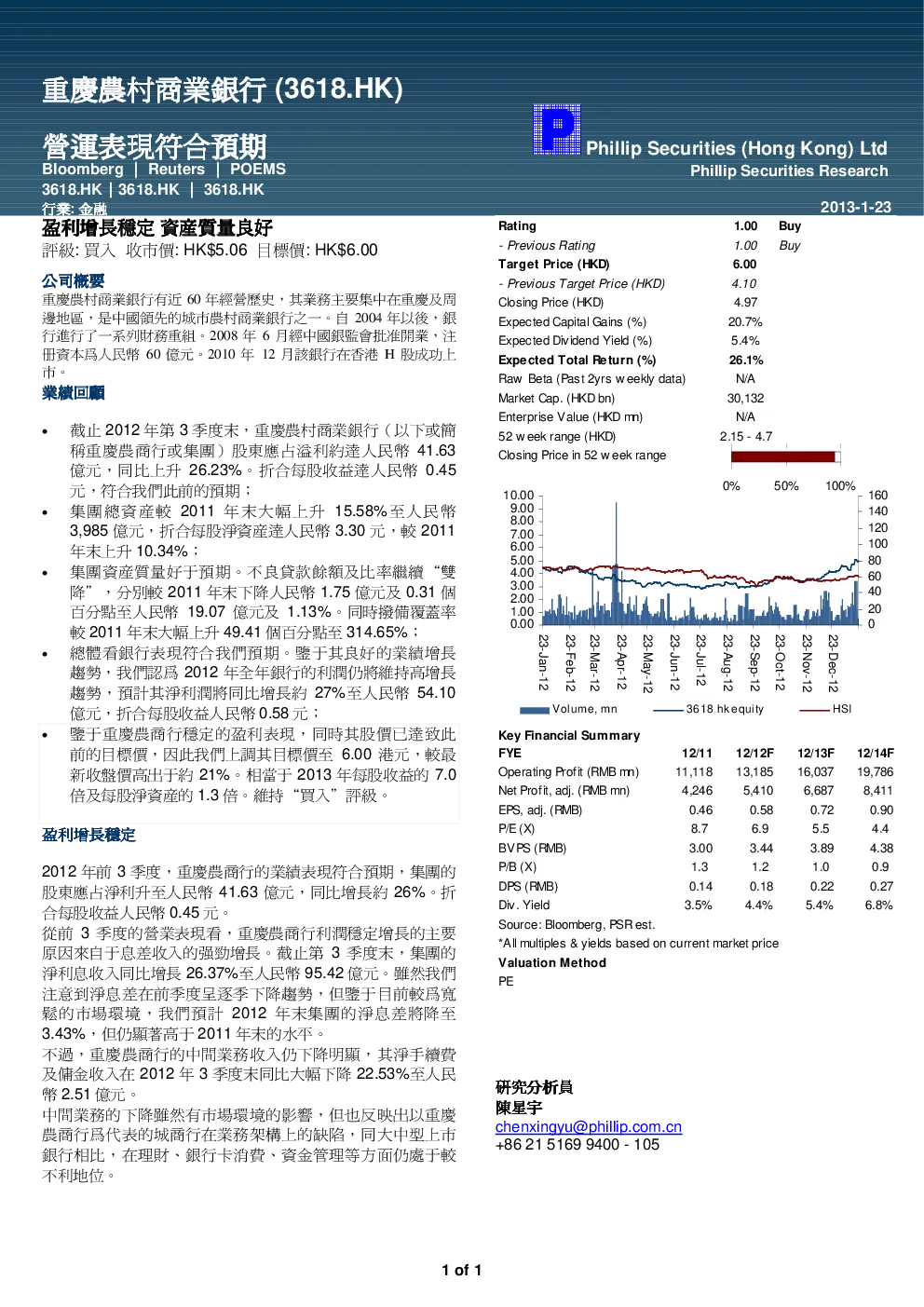Click the '業績回顧' section heading

[74, 393]
